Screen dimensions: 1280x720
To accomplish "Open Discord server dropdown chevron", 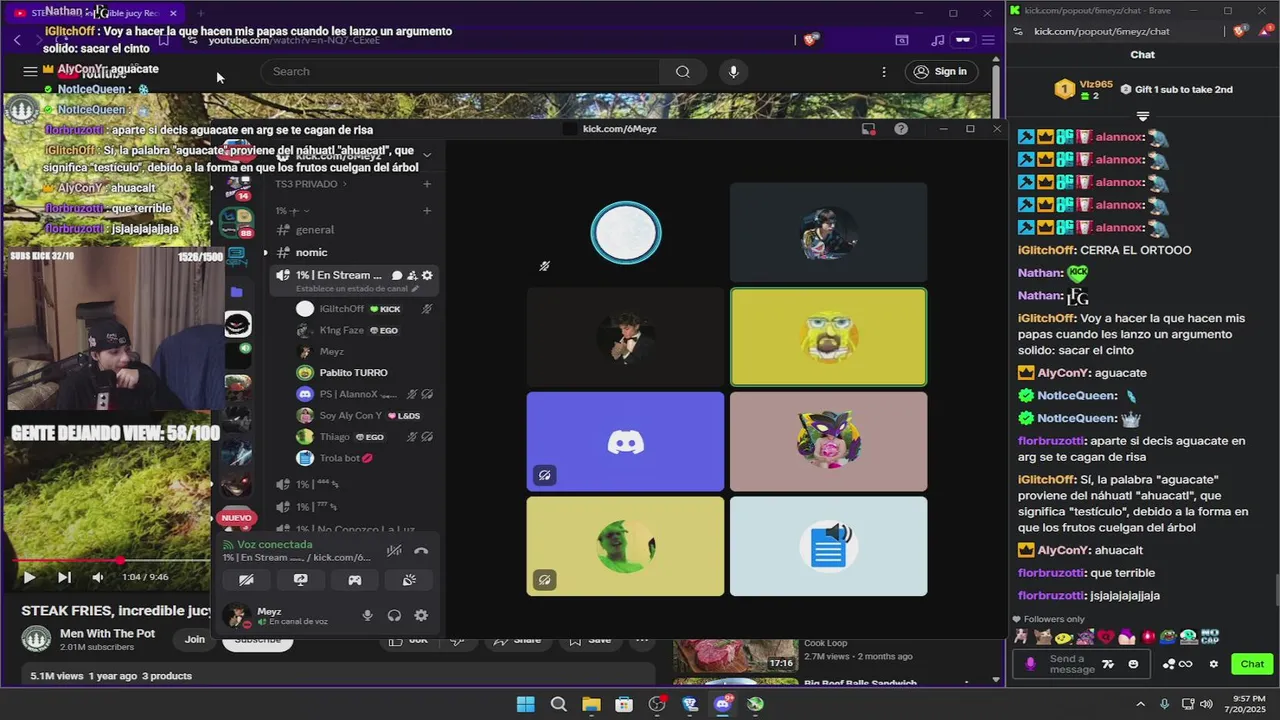I will [427, 155].
